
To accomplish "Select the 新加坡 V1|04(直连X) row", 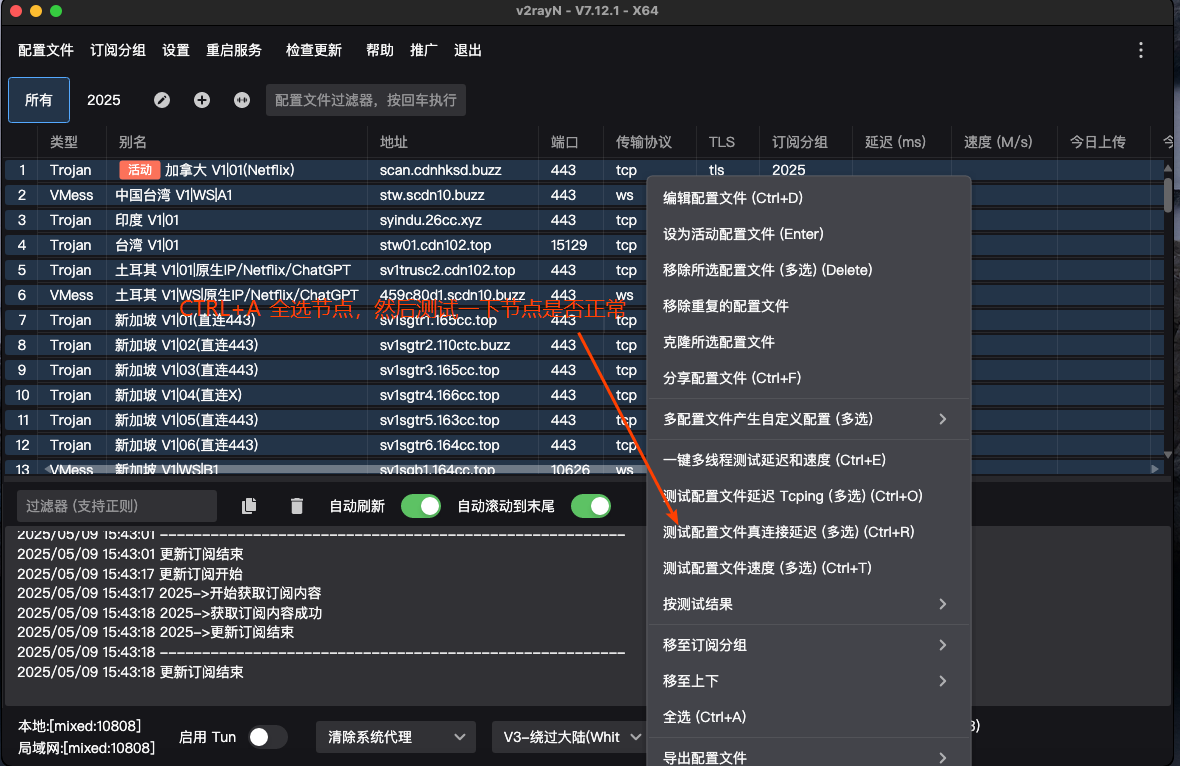I will click(326, 395).
